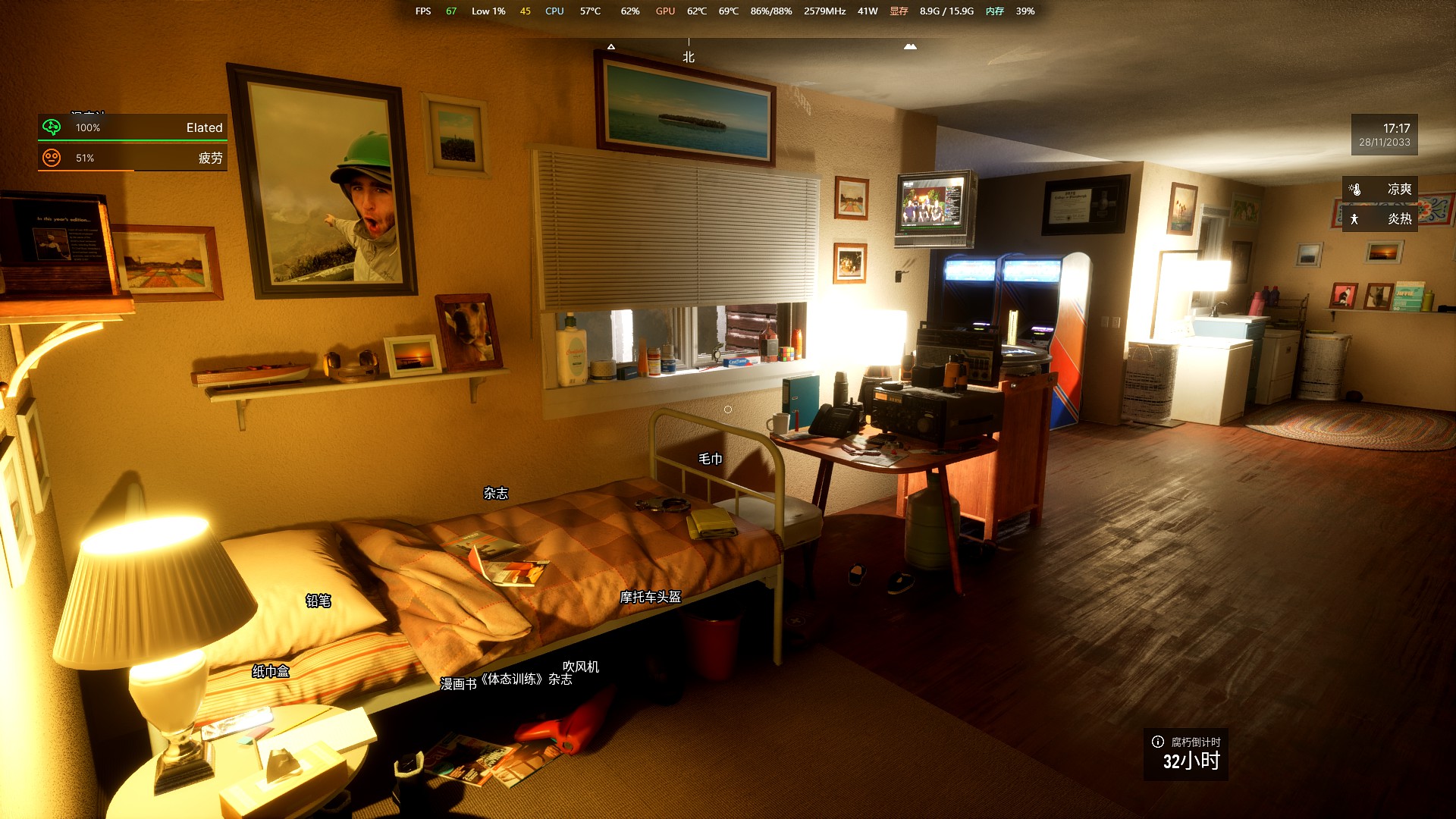The width and height of the screenshot is (1456, 819).
Task: Click the thermometer icon next to 凉爽
Action: click(x=1355, y=189)
